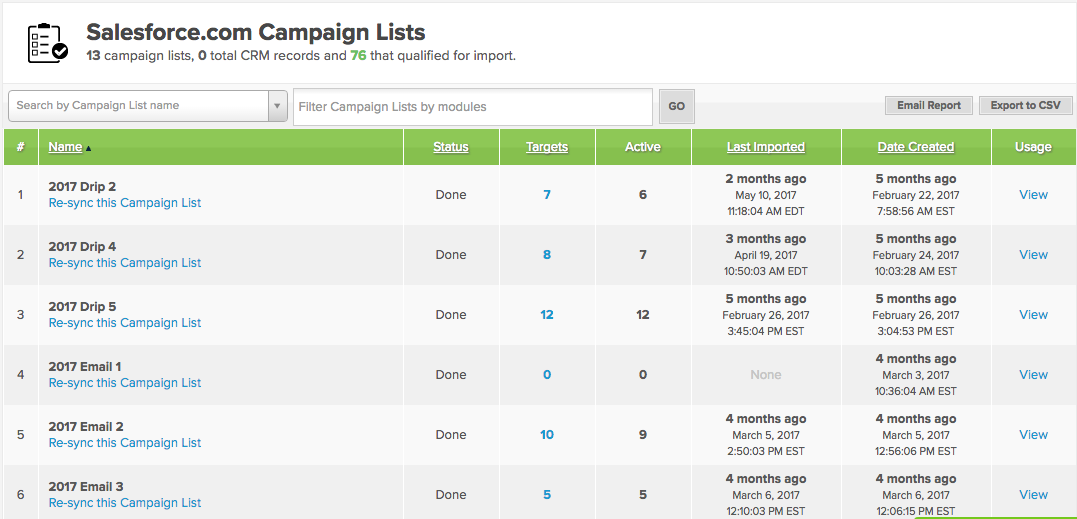Click the Active column header
This screenshot has width=1077, height=519.
643,147
